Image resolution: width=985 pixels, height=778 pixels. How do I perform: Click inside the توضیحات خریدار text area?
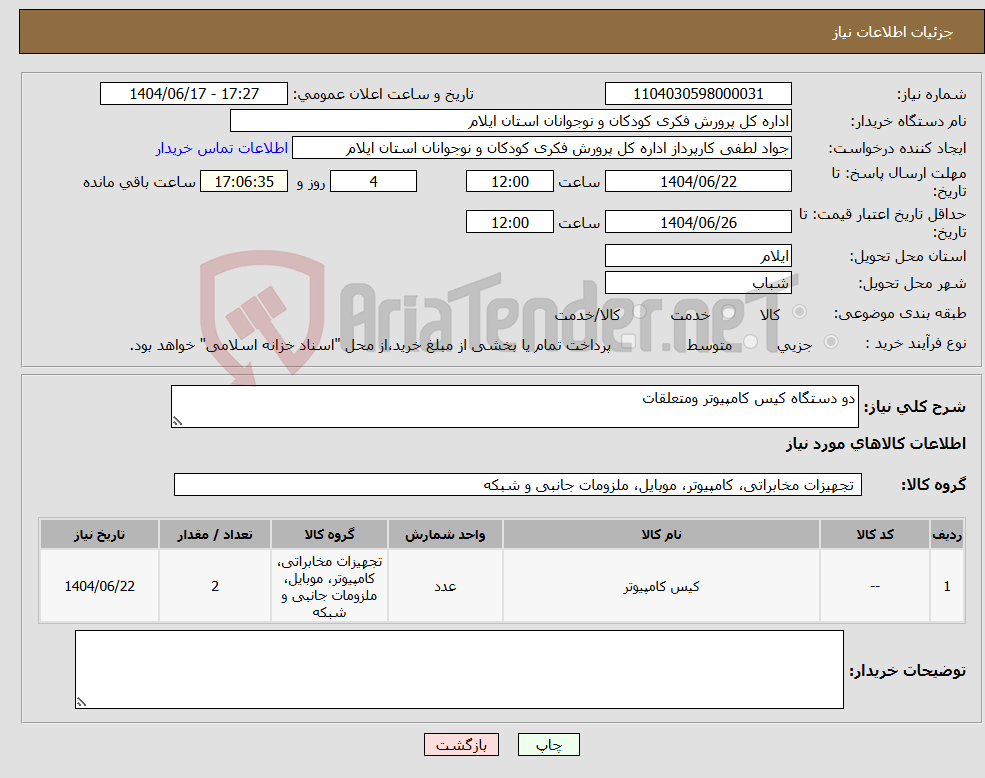[460, 668]
